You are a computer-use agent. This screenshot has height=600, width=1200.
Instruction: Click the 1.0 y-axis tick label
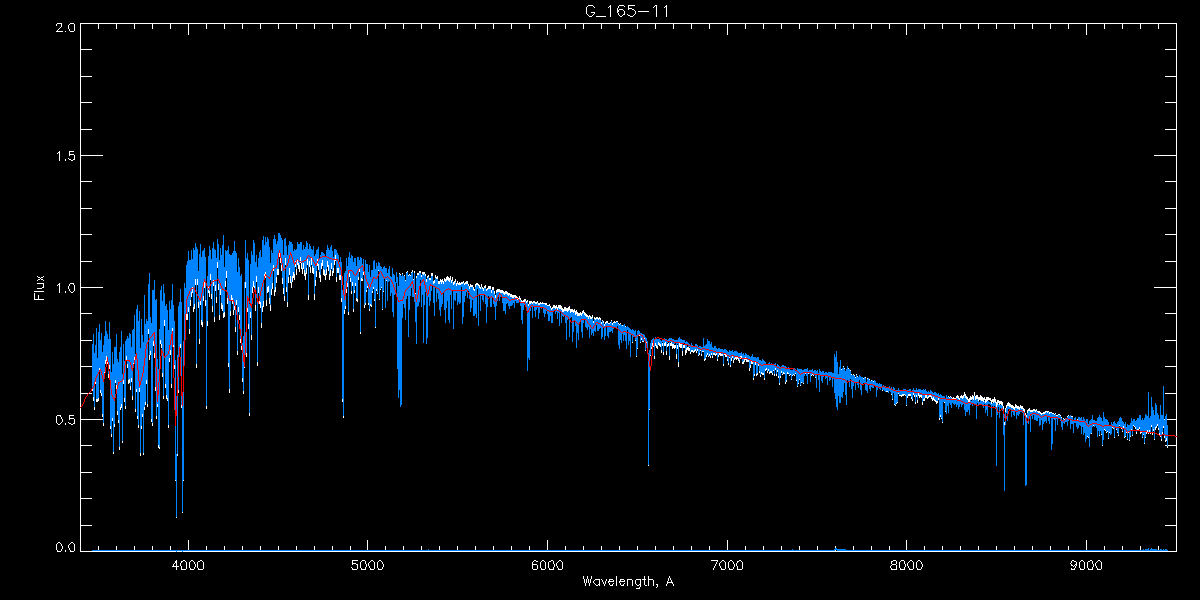[x=65, y=288]
